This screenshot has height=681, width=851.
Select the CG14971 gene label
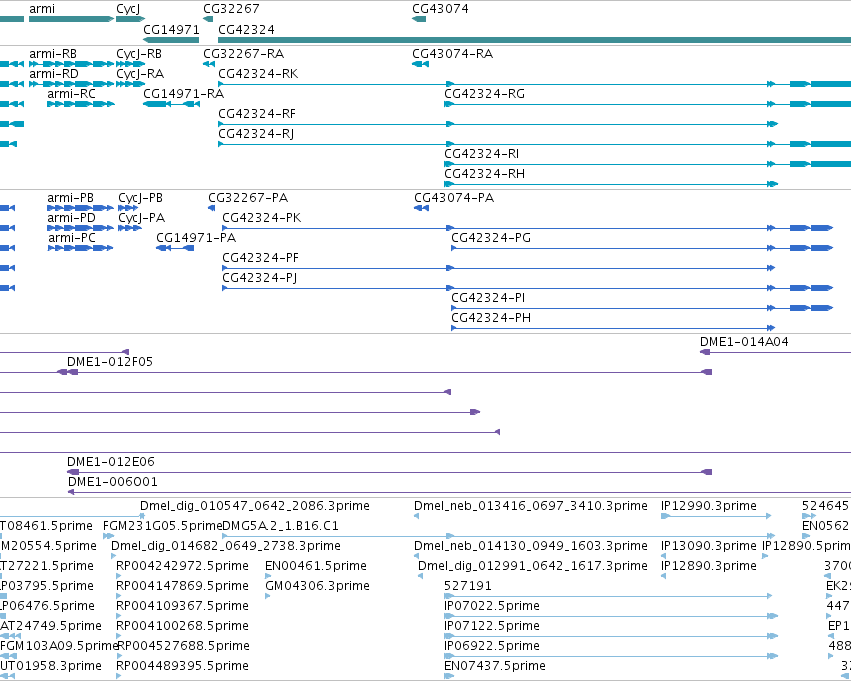[x=172, y=29]
